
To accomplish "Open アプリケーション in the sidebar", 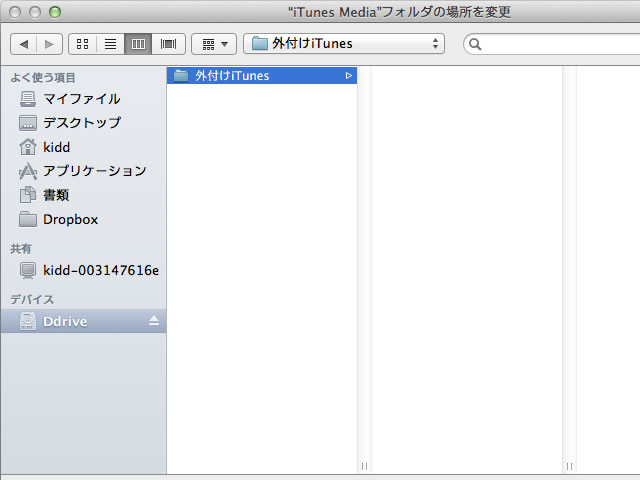I will tap(83, 171).
